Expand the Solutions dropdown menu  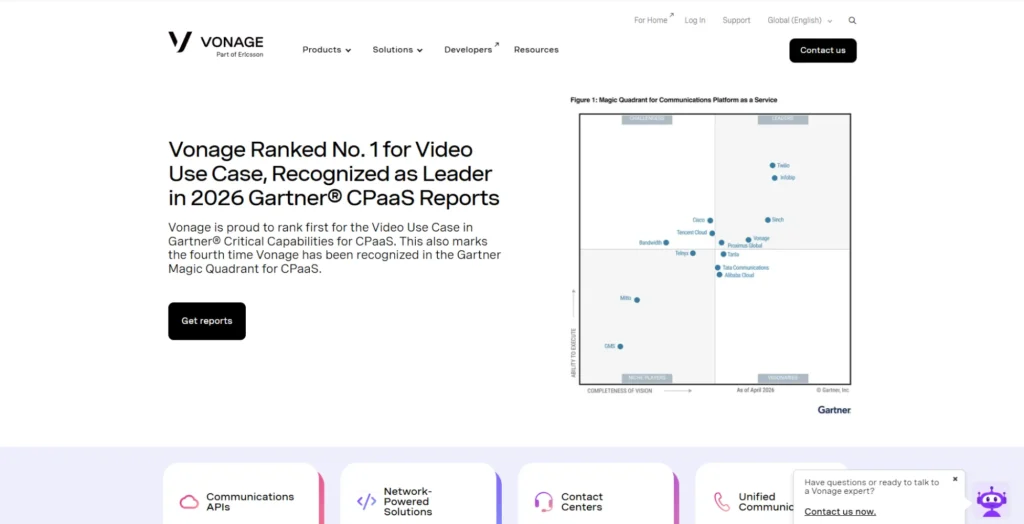tap(398, 50)
